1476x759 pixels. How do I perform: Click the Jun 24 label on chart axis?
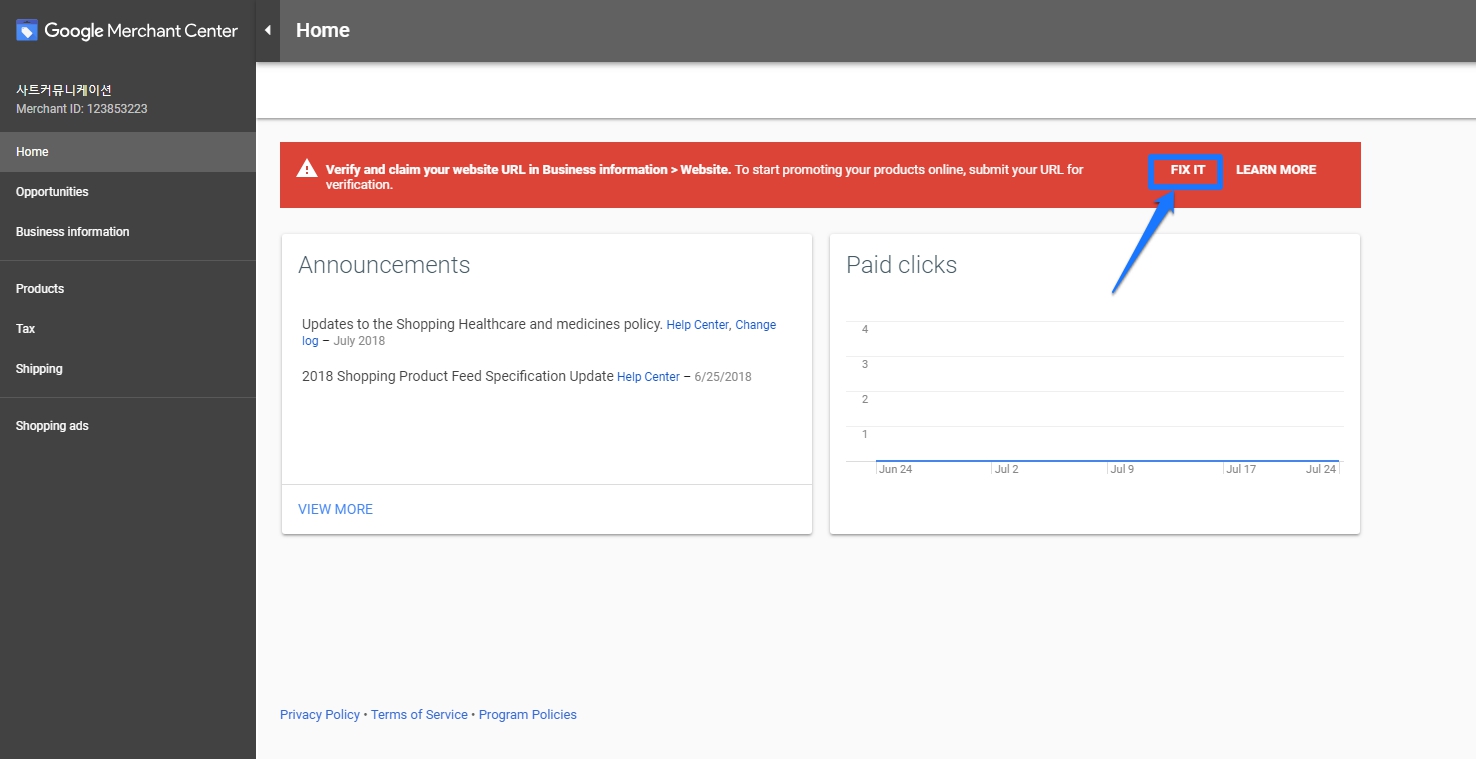895,469
